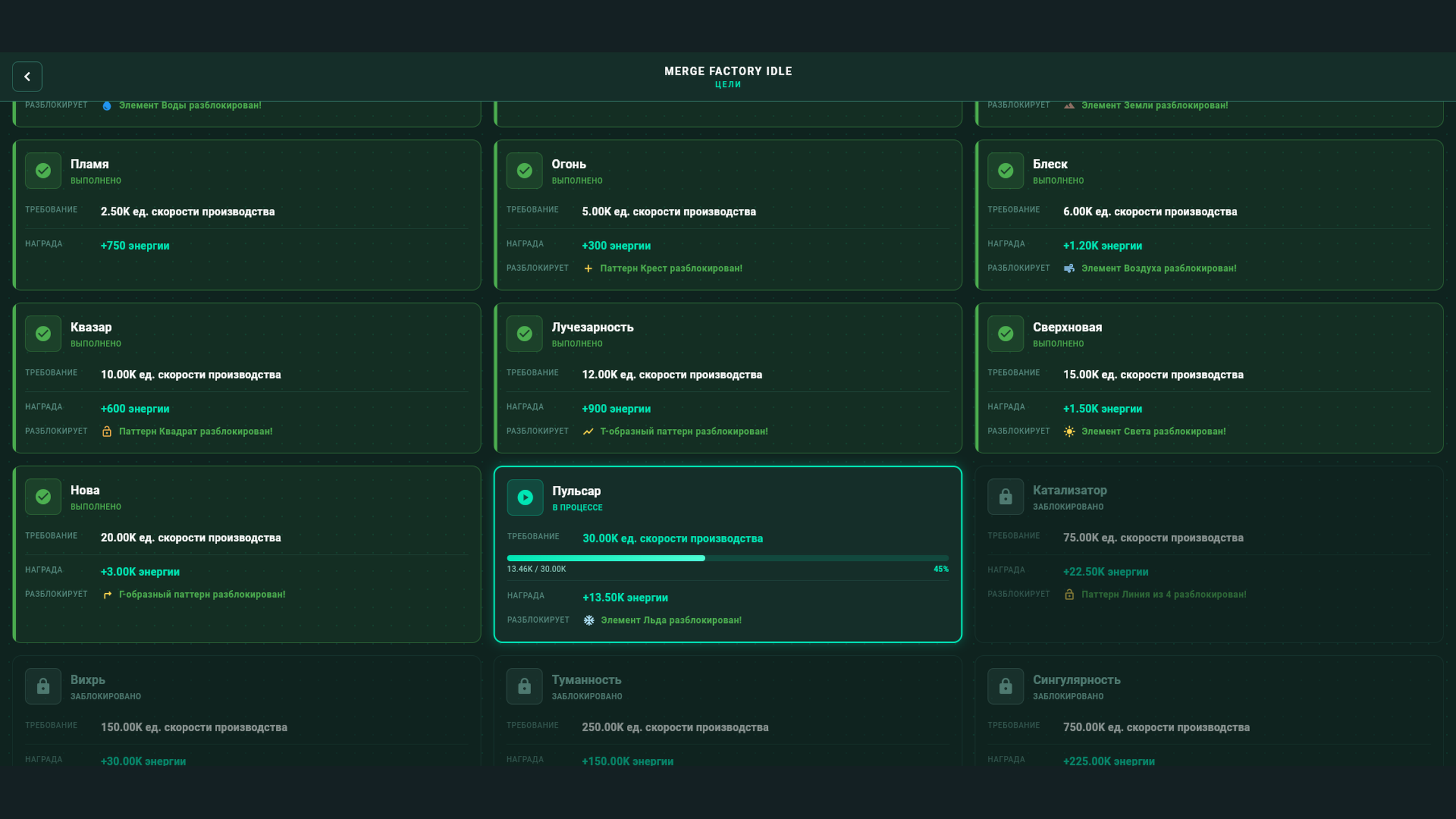Click the checkmark icon on Сверхновая goal
1456x819 pixels.
[x=1005, y=333]
